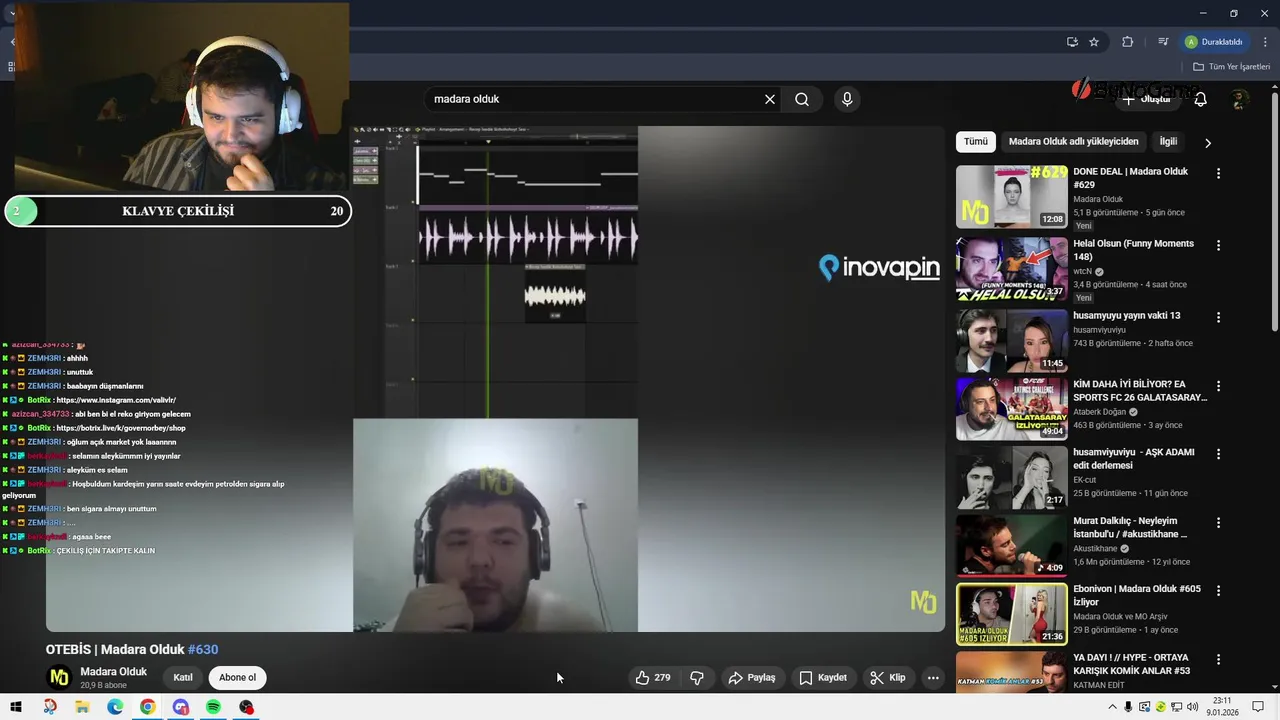Screen dimensions: 1280x720
Task: Show hidden system tray icons chevron
Action: click(1112, 707)
